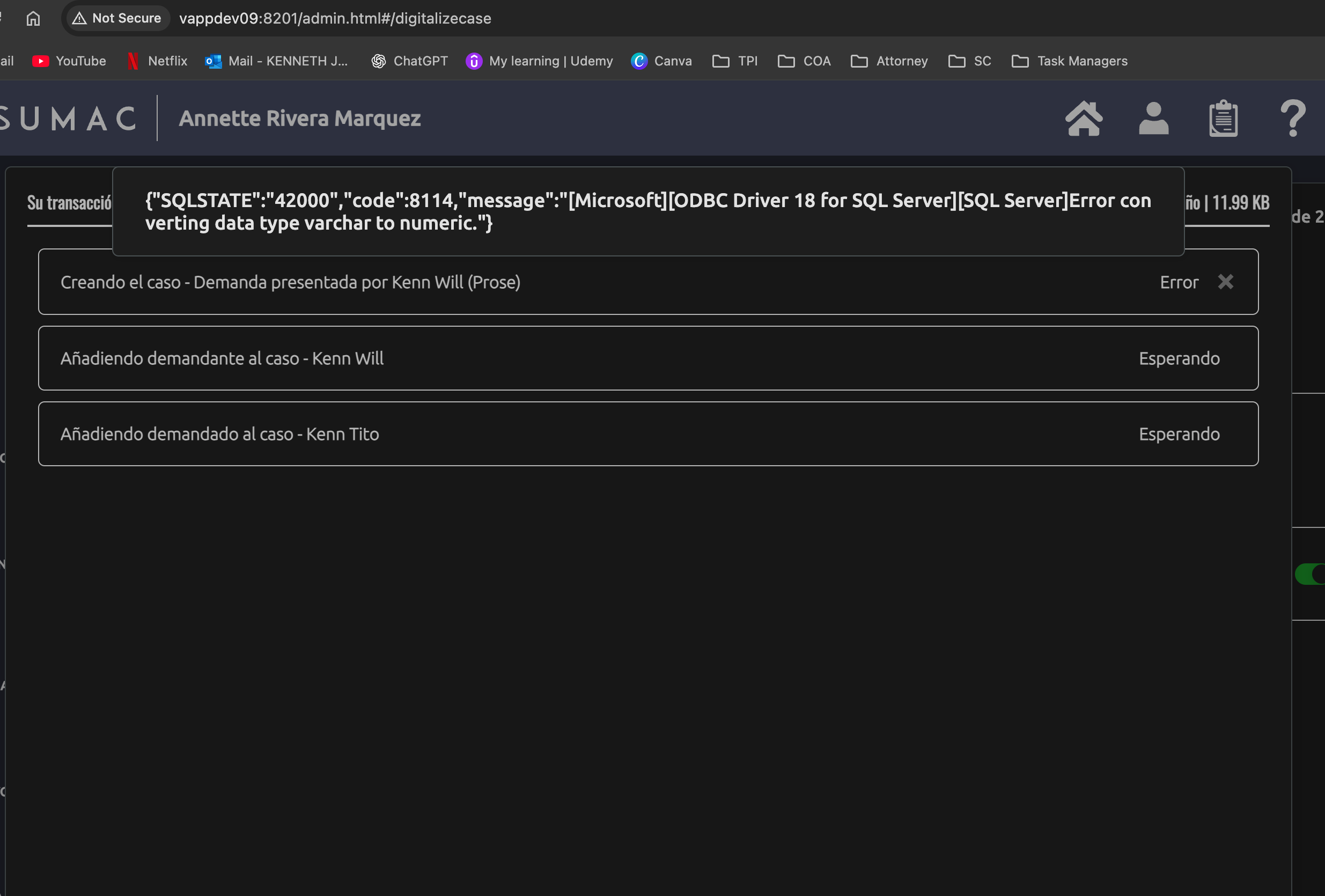The width and height of the screenshot is (1325, 896).
Task: Expand the Attorney bookmarks folder
Action: coord(889,61)
